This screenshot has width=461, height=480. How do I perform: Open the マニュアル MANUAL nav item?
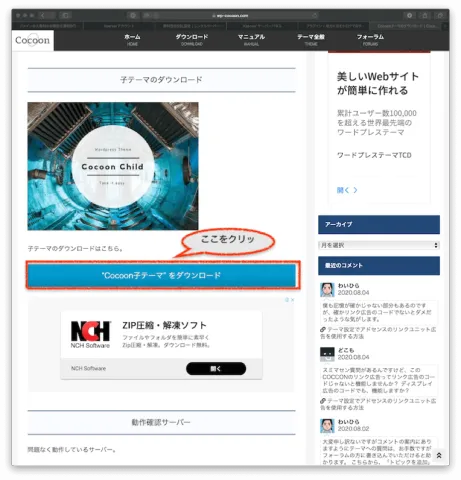pyautogui.click(x=251, y=40)
